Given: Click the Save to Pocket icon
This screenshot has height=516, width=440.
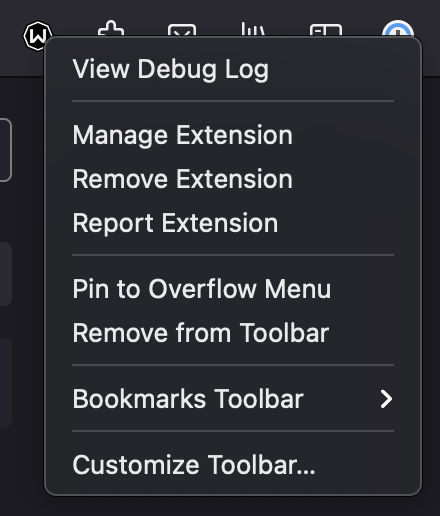Looking at the screenshot, I should [182, 30].
